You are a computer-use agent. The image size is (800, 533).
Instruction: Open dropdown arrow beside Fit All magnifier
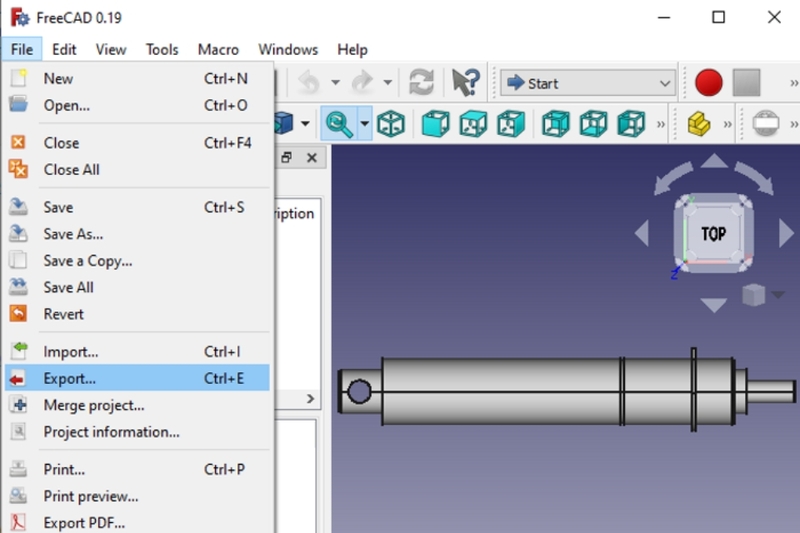tap(364, 123)
